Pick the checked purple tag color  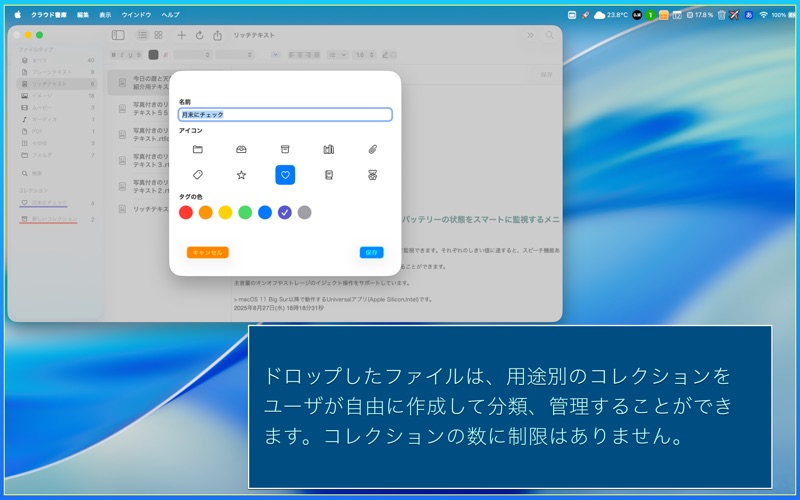[x=285, y=212]
